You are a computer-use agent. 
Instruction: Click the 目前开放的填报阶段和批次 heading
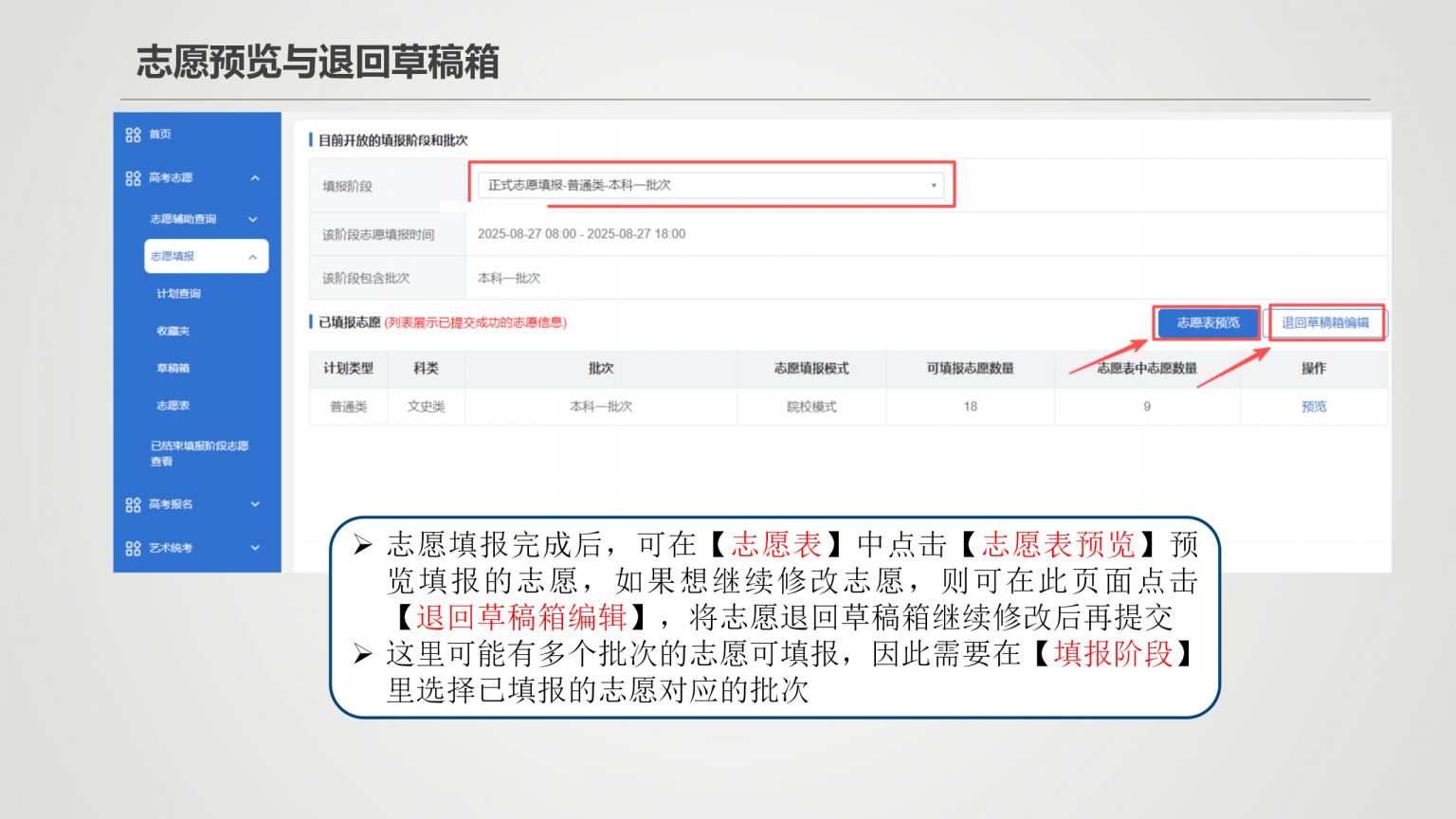392,140
